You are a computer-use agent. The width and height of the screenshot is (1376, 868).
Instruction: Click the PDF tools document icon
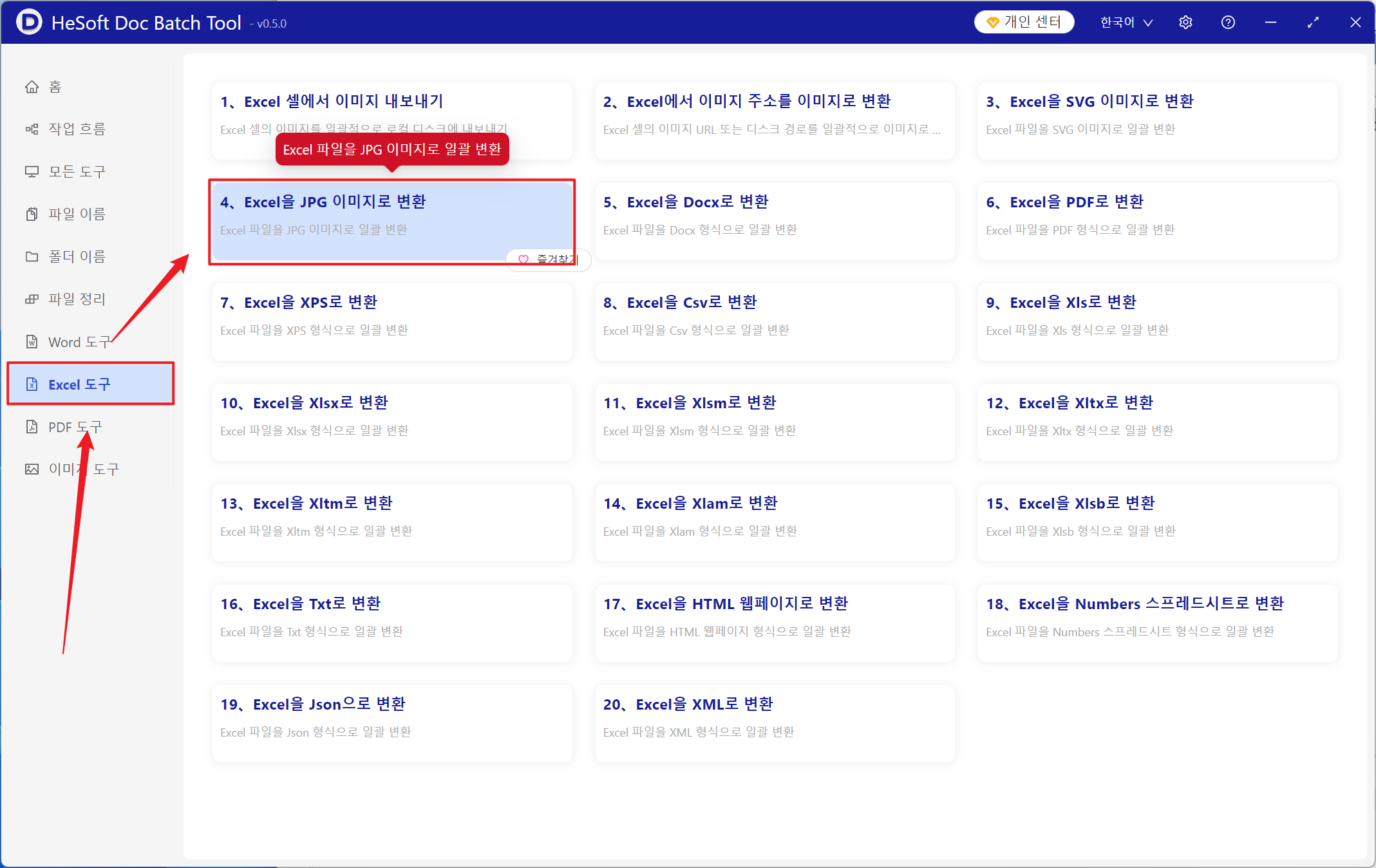tap(32, 426)
